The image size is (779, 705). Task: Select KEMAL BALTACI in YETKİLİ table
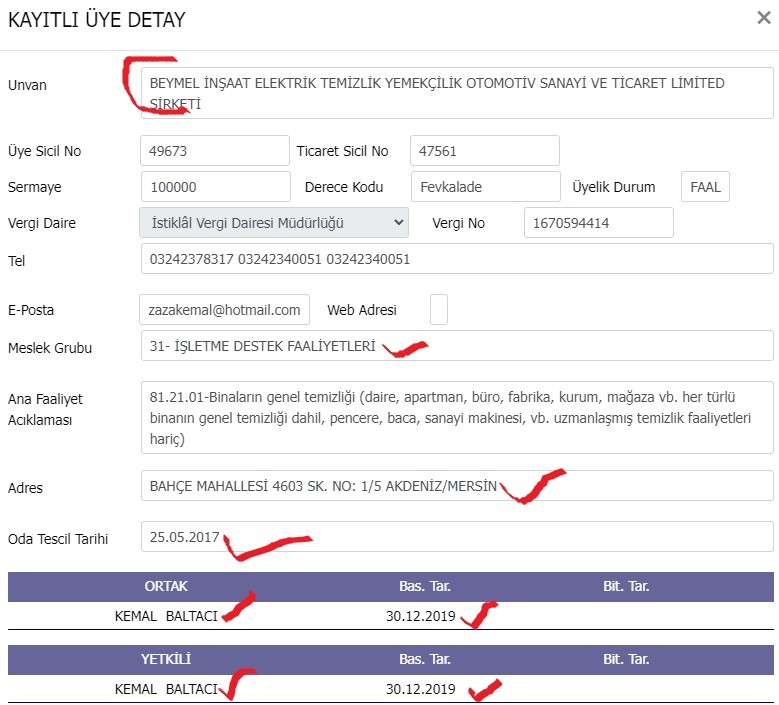coord(166,689)
